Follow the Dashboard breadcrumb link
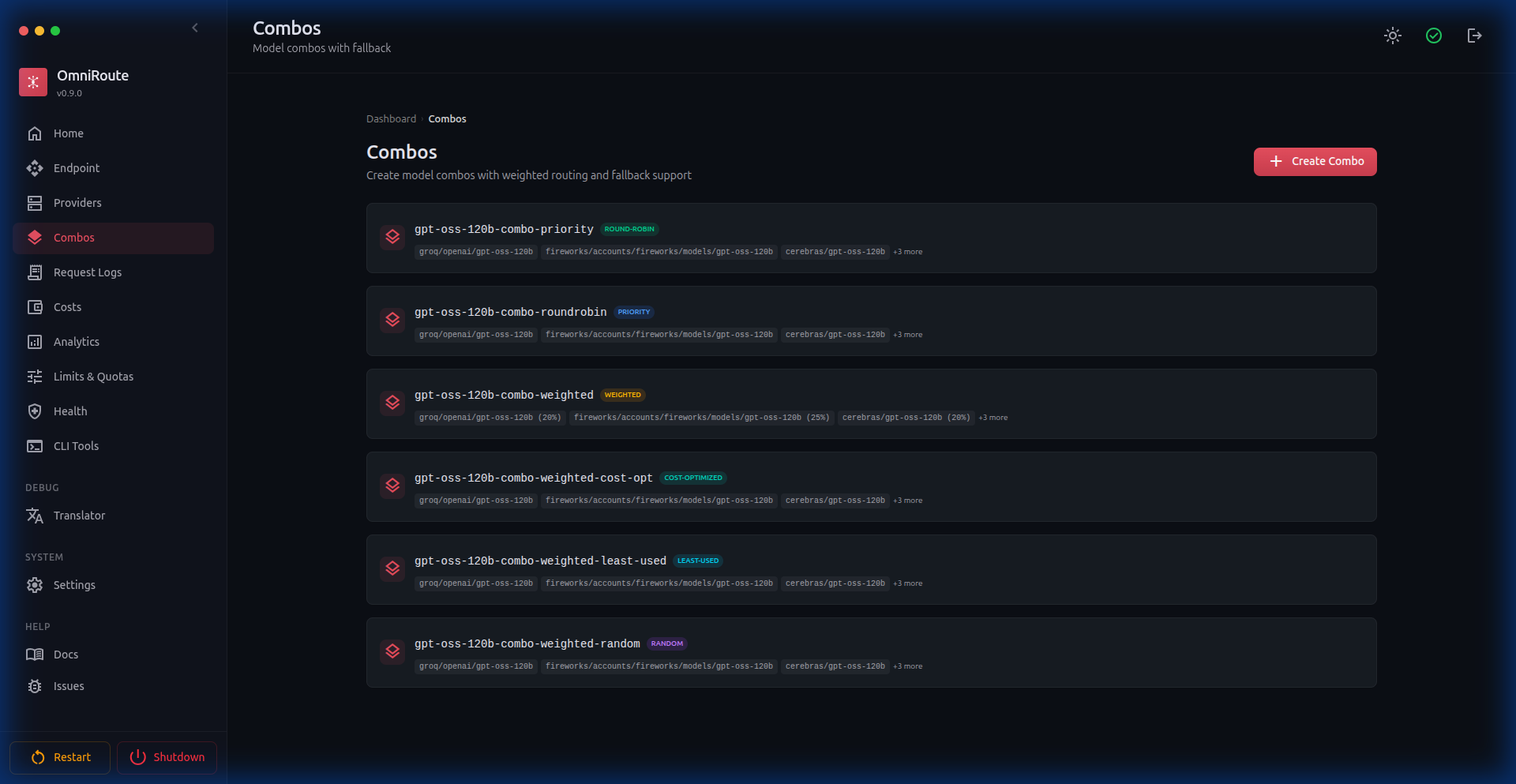The width and height of the screenshot is (1516, 784). pyautogui.click(x=391, y=119)
